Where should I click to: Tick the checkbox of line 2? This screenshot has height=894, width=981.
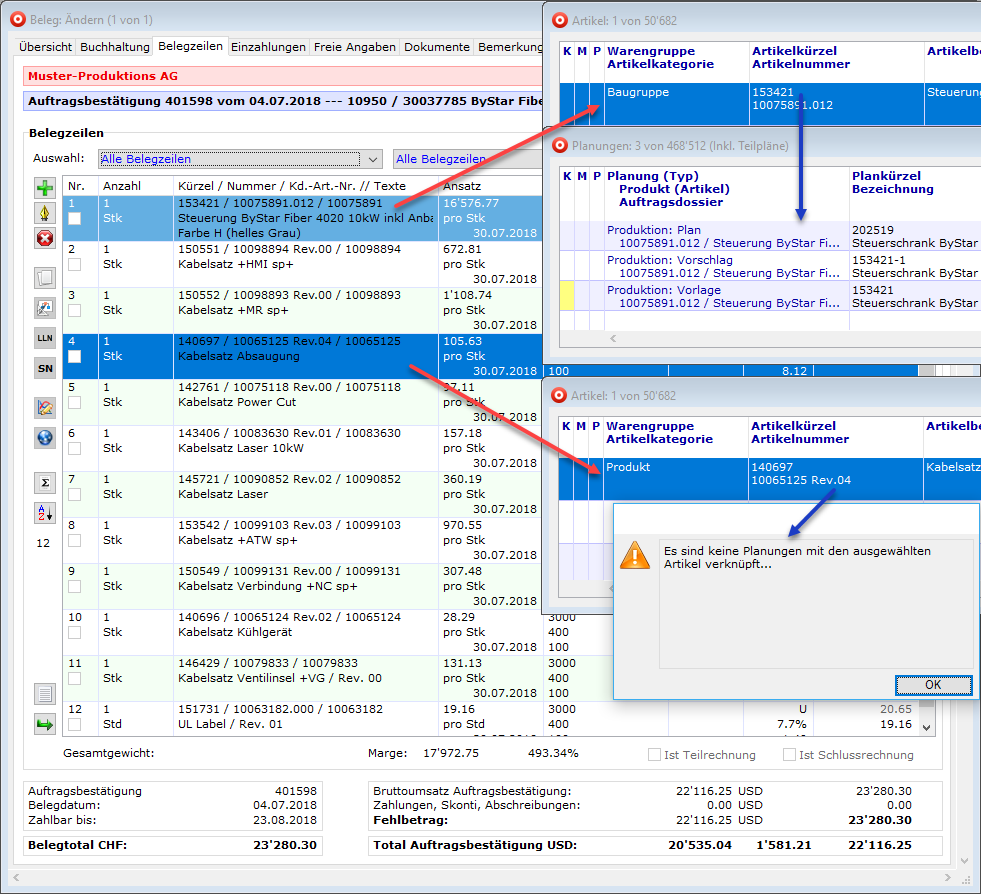(x=75, y=264)
